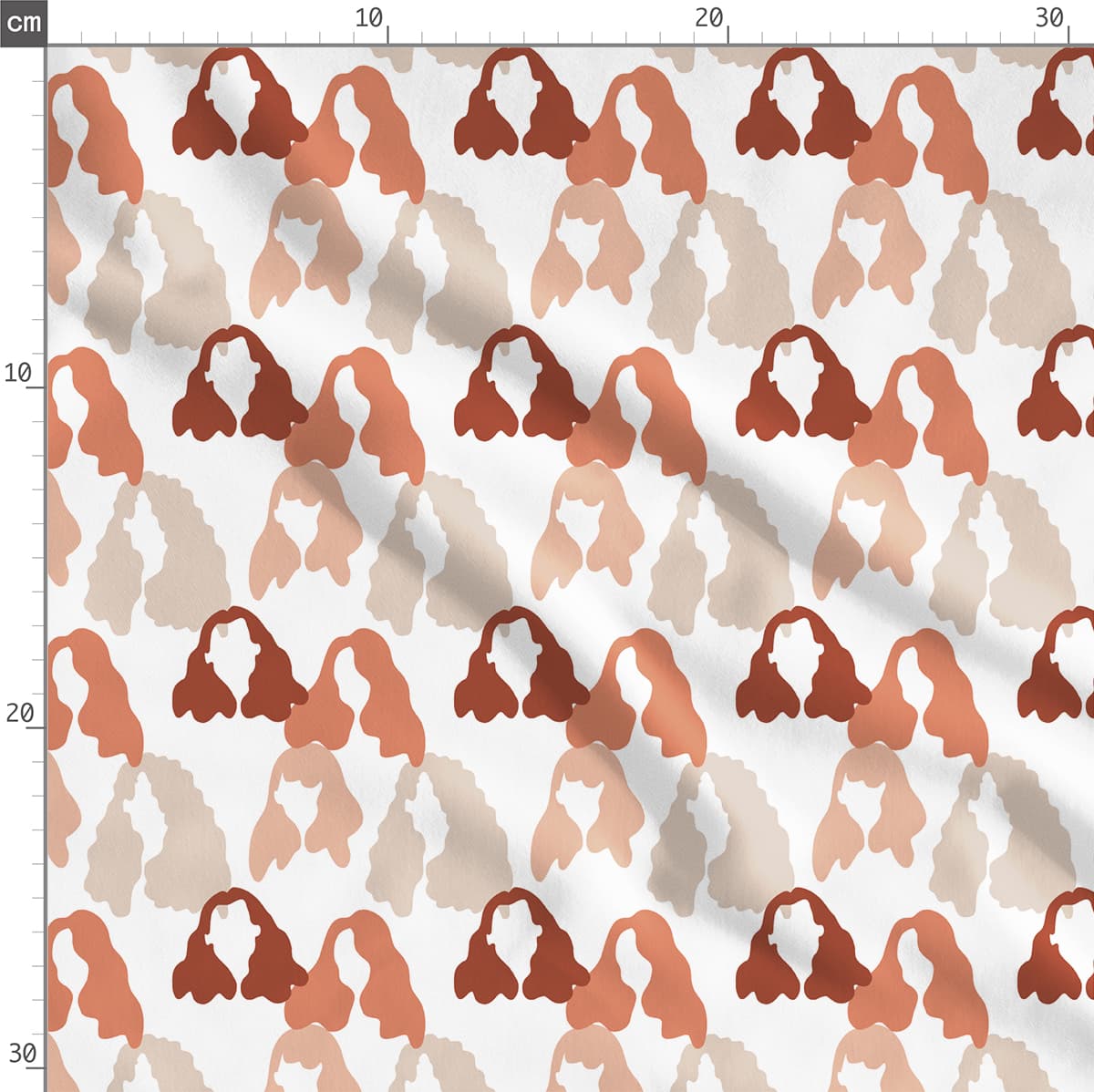Viewport: 1094px width, 1092px height.
Task: Click the cm unit label in the ruler corner
Action: tap(23, 22)
